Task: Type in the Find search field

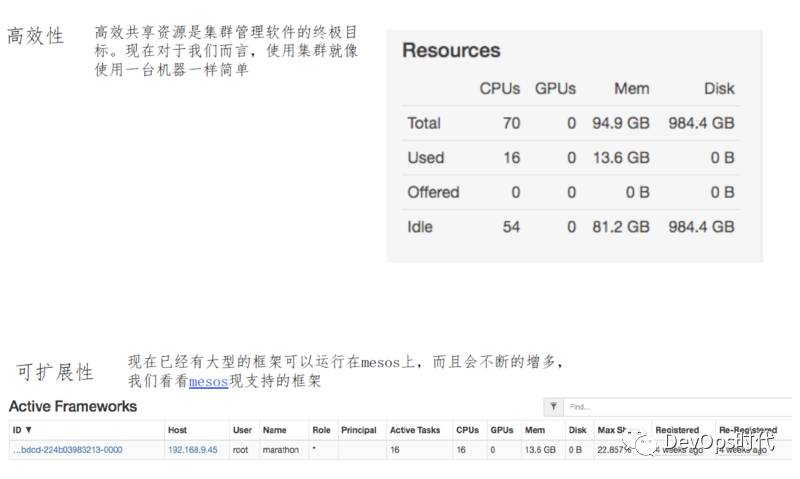Action: pyautogui.click(x=675, y=408)
